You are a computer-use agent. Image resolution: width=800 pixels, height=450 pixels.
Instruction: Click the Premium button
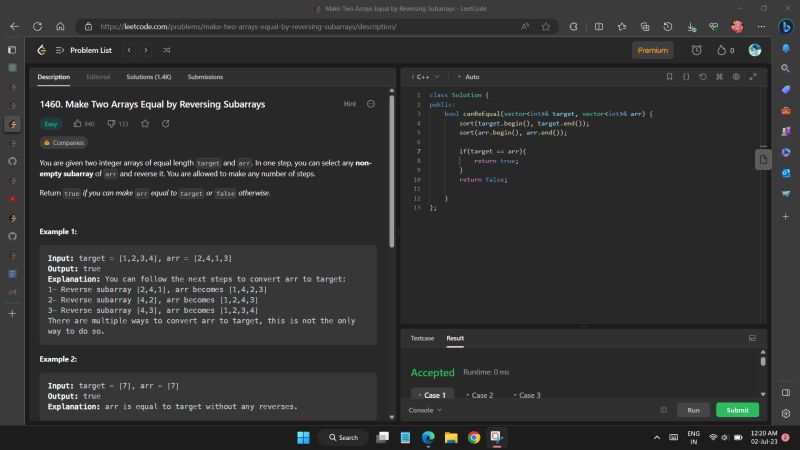pos(653,50)
